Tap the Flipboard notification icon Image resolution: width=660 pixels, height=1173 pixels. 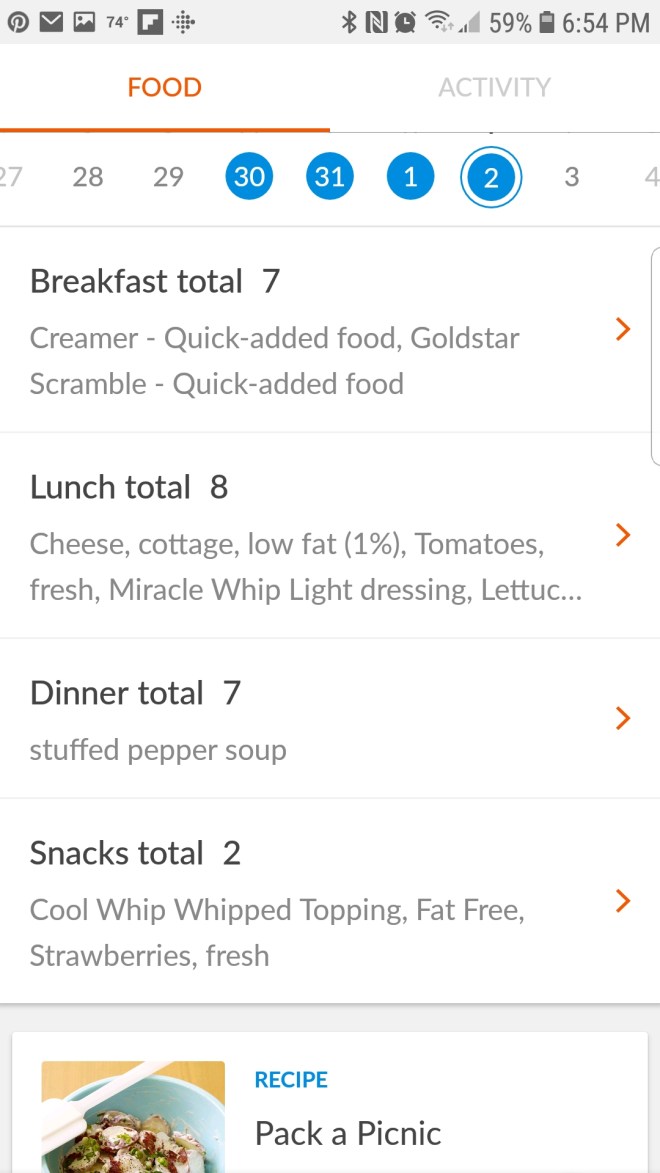coord(150,22)
